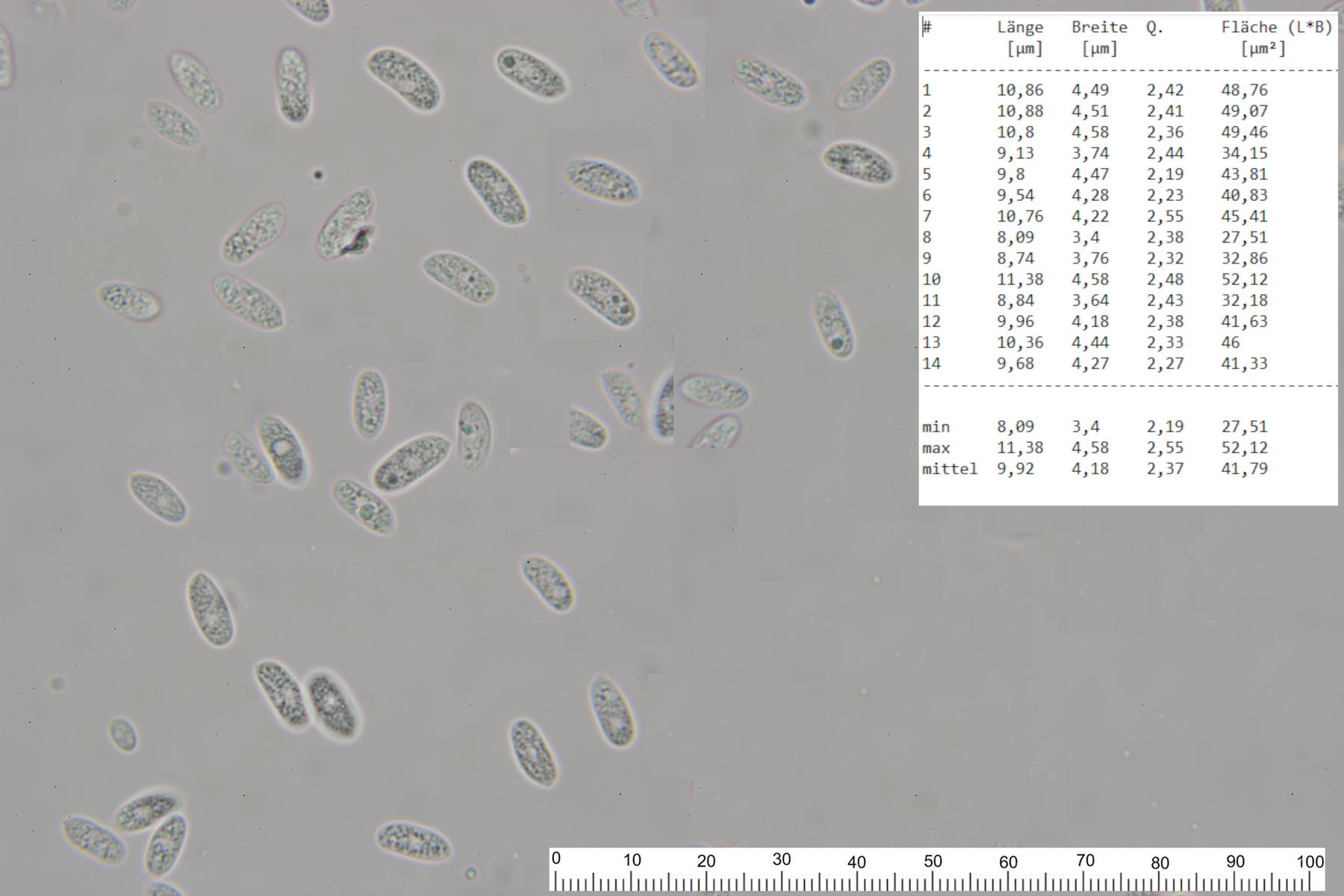
Task: Click the Q. column header
Action: point(1154,28)
